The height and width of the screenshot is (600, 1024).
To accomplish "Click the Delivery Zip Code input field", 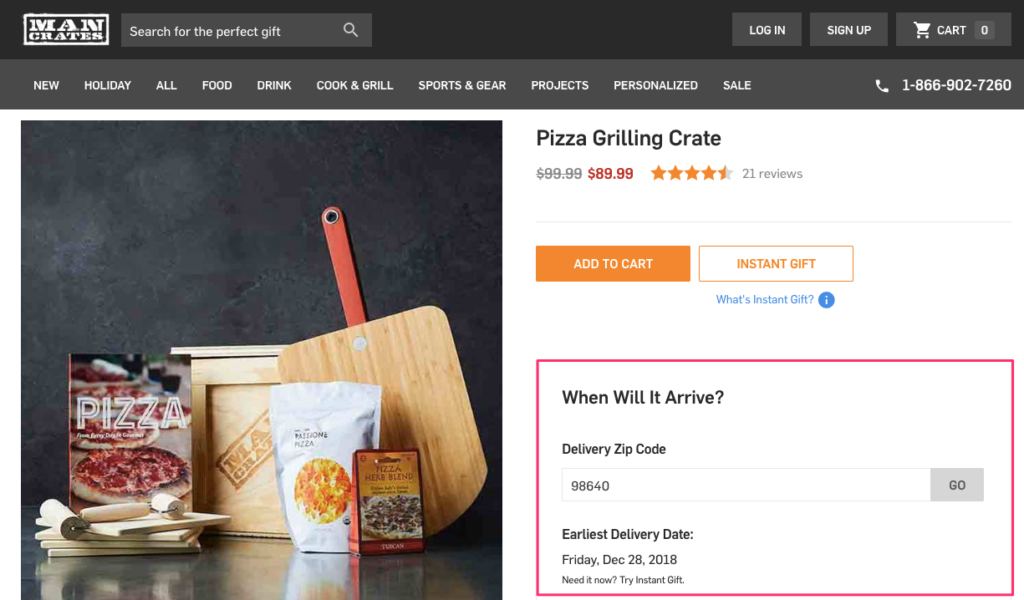I will tap(744, 484).
